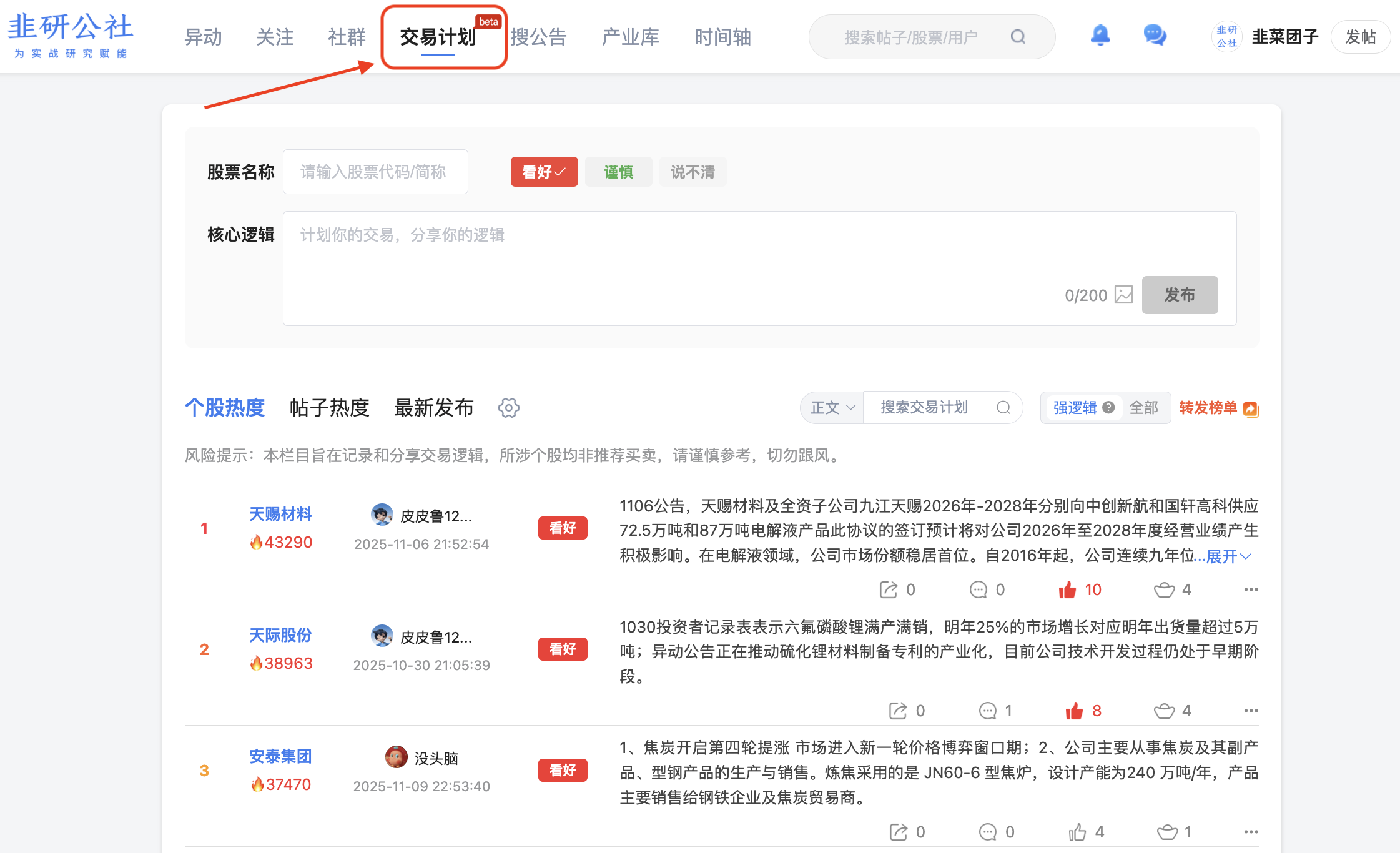Click the question mark help beside 强逻辑
The image size is (1400, 853).
[1108, 407]
